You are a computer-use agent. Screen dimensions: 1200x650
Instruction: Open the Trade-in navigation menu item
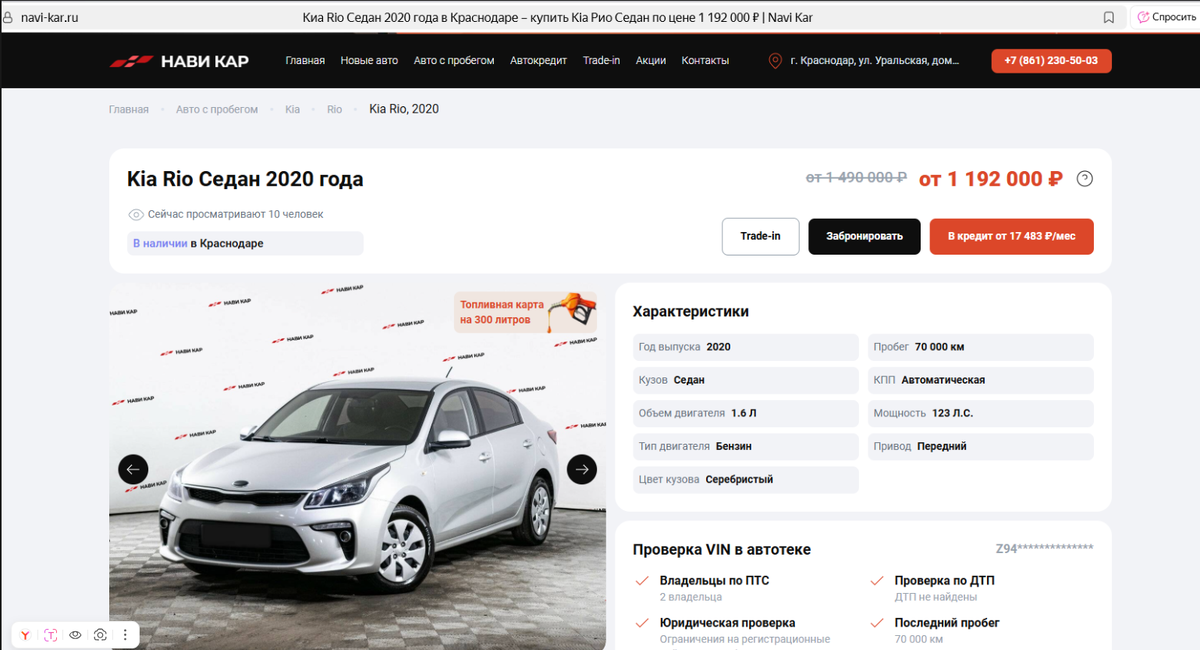[x=601, y=61]
